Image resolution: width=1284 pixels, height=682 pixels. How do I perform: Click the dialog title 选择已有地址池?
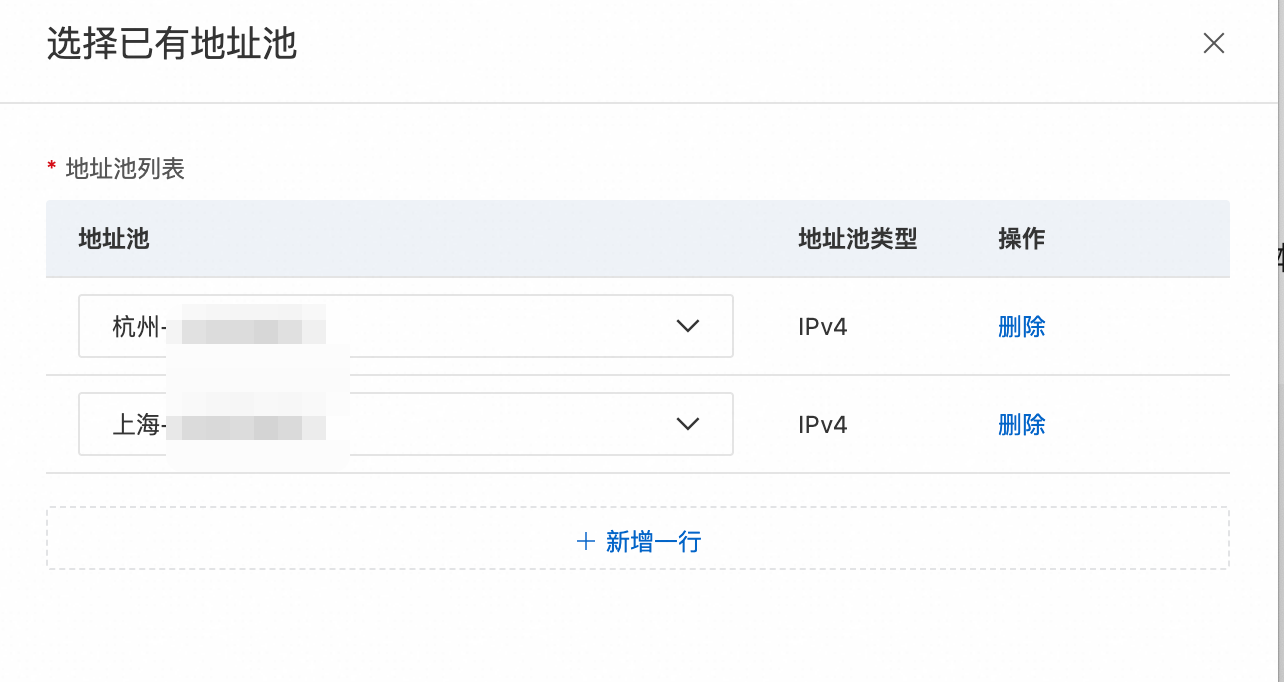(172, 45)
